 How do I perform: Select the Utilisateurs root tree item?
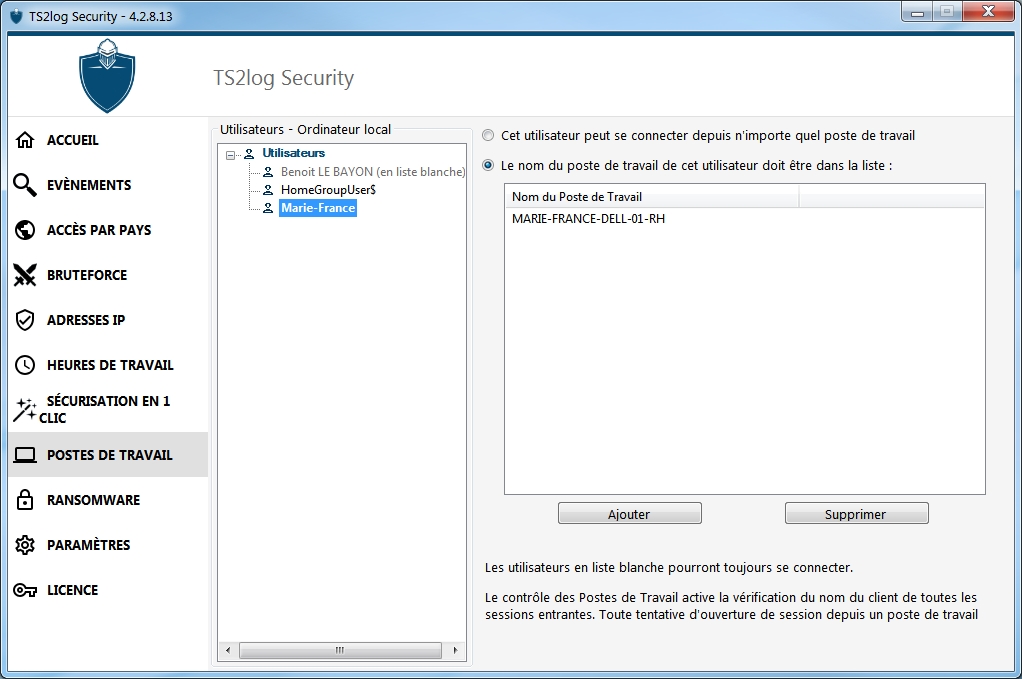(x=293, y=153)
